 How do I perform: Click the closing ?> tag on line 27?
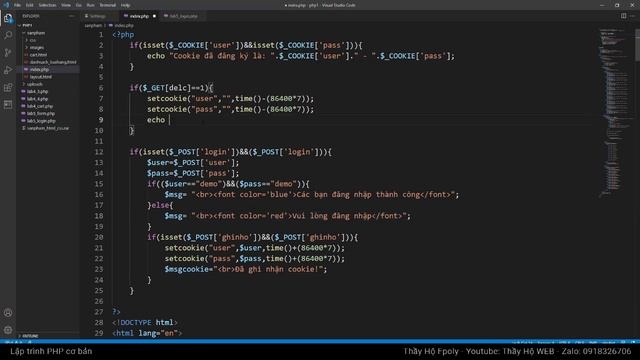(116, 312)
